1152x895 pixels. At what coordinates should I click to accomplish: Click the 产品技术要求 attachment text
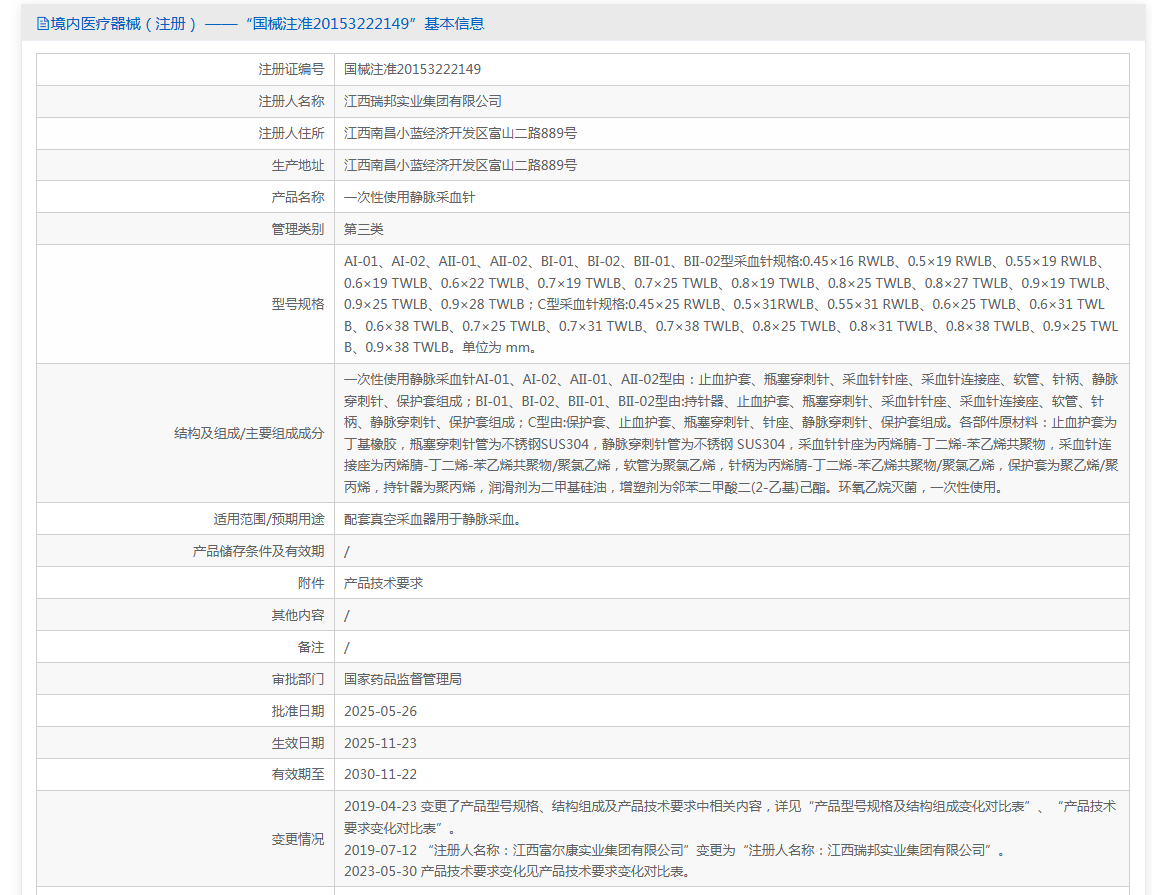[384, 583]
